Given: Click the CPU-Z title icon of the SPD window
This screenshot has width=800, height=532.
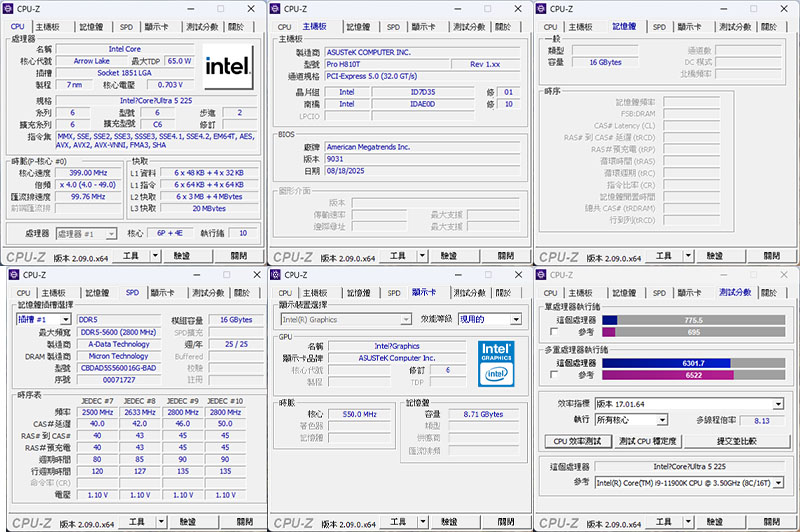Looking at the screenshot, I should click(x=11, y=274).
